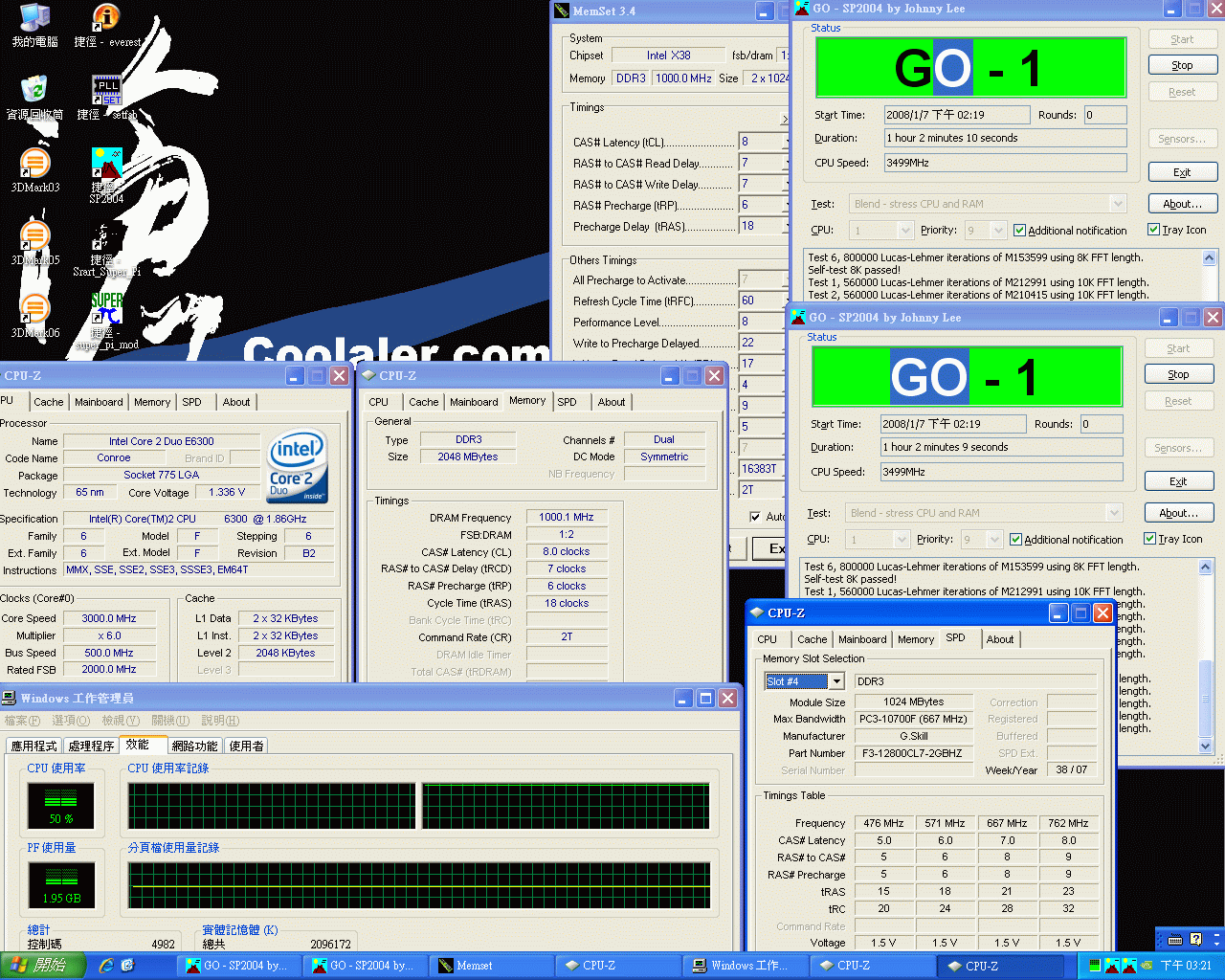Image resolution: width=1225 pixels, height=980 pixels.
Task: Launch 3DMark03 from the desktop
Action: click(x=35, y=161)
